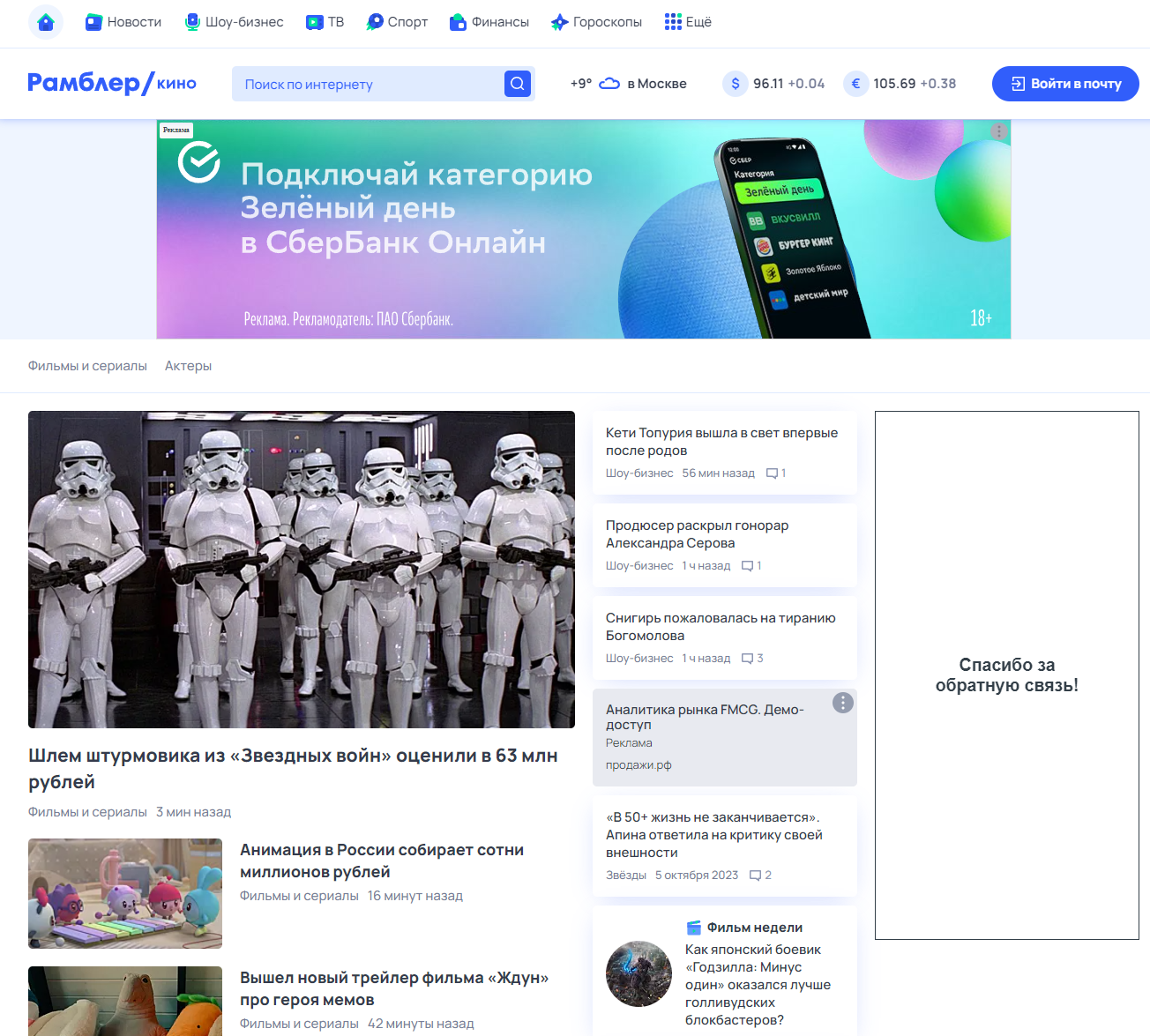Open Продюсер раскрыл гонорар Серова article

(x=697, y=534)
